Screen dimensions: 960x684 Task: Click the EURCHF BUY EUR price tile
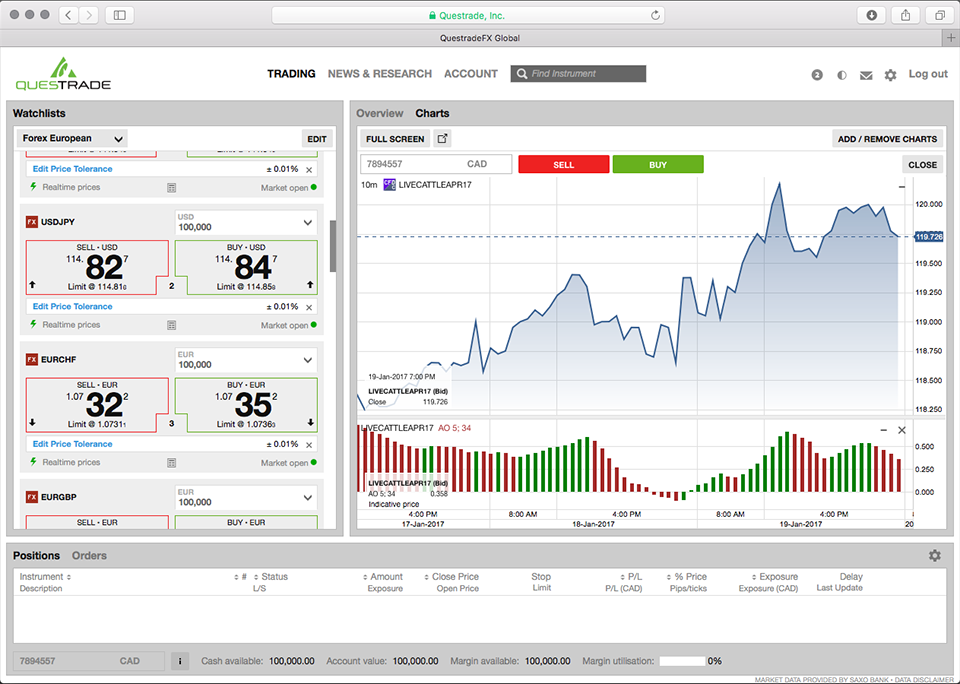(246, 405)
